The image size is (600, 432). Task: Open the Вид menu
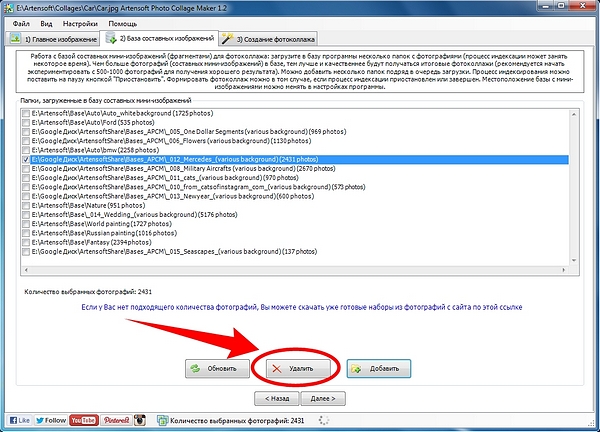pyautogui.click(x=46, y=24)
